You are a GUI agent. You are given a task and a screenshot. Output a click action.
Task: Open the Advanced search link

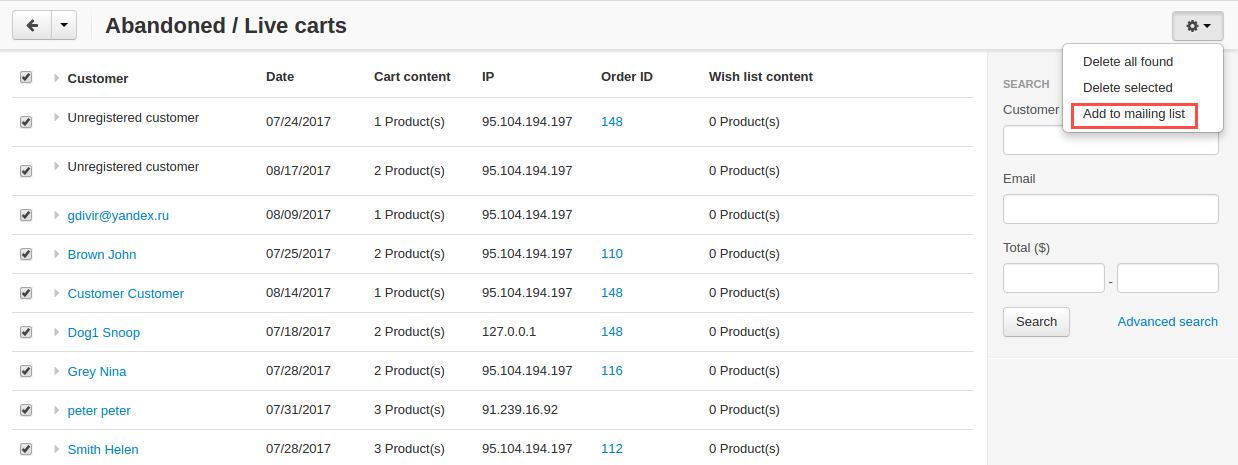tap(1167, 322)
